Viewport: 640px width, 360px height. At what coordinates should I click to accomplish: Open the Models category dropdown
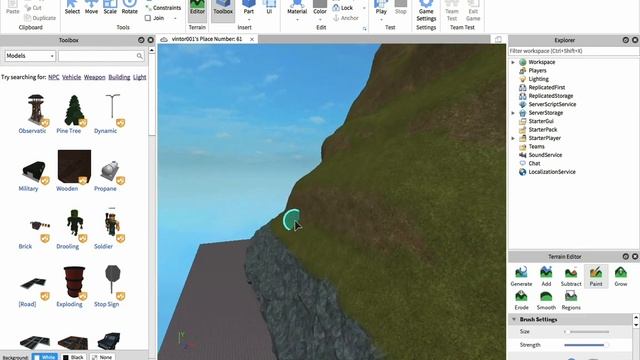coord(30,56)
